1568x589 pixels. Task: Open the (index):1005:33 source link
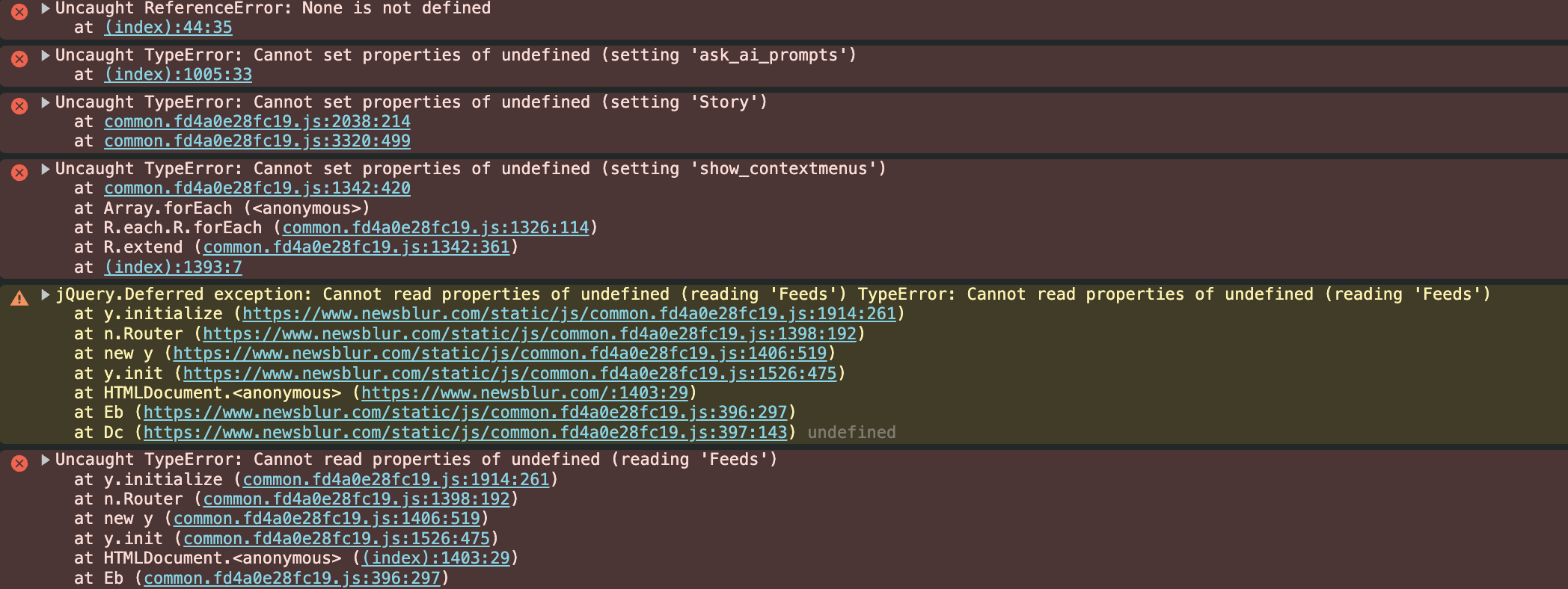178,75
